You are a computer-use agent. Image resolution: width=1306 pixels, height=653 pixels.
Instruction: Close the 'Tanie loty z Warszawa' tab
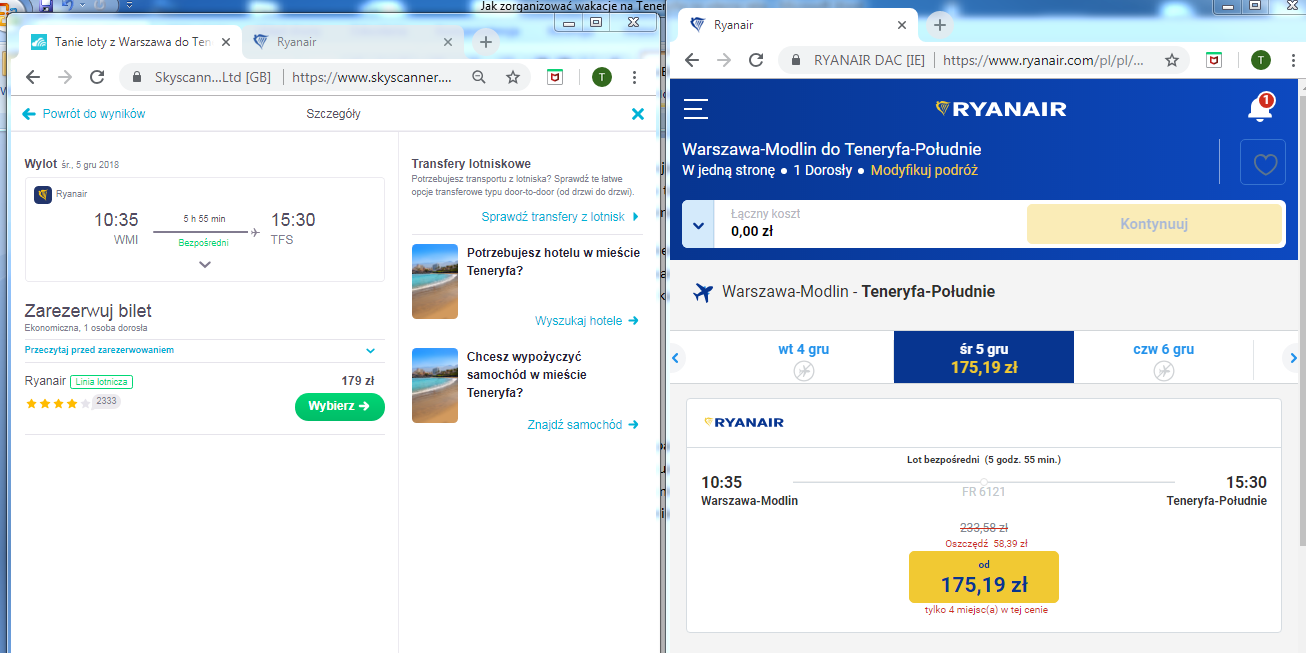[226, 42]
